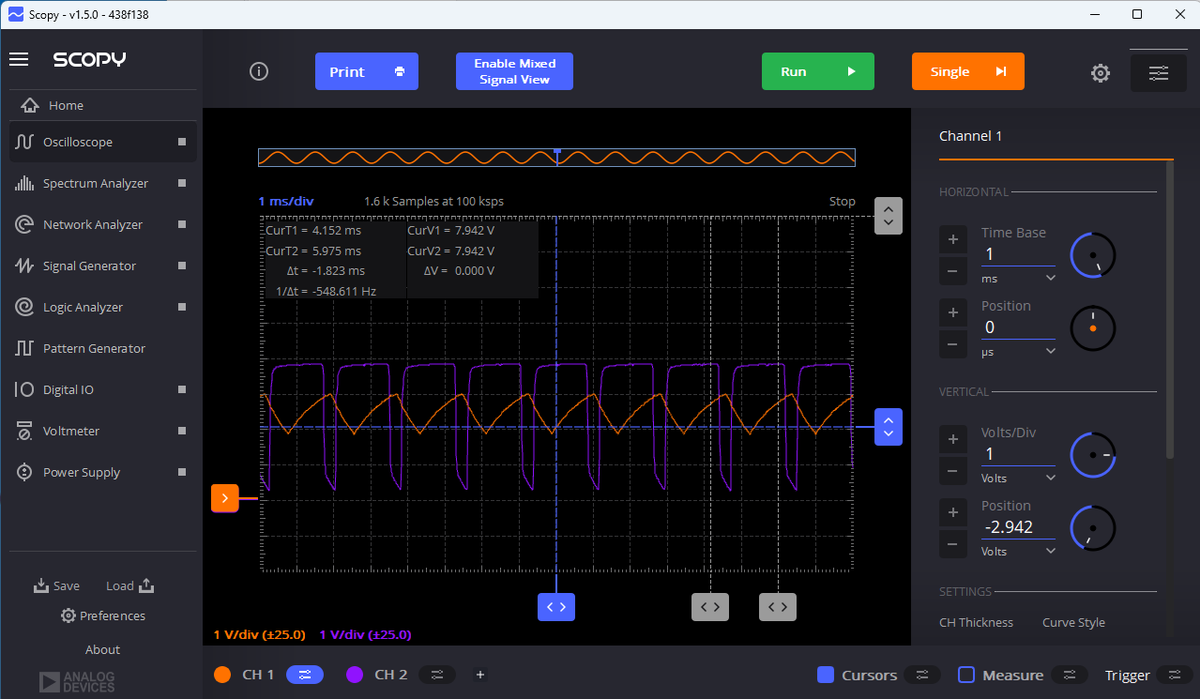Screen dimensions: 1200x699
Task: Click the vertical Position value field -2.942
Action: tap(1017, 527)
